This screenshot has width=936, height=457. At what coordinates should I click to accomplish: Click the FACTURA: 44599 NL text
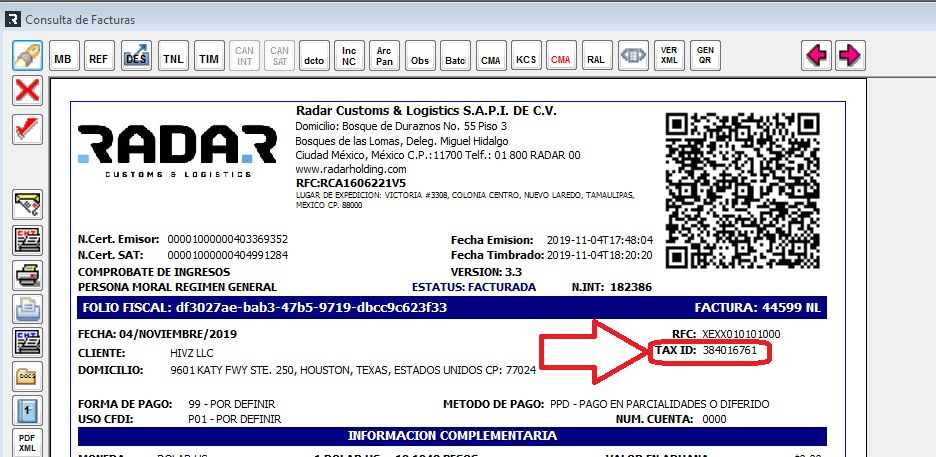point(758,308)
